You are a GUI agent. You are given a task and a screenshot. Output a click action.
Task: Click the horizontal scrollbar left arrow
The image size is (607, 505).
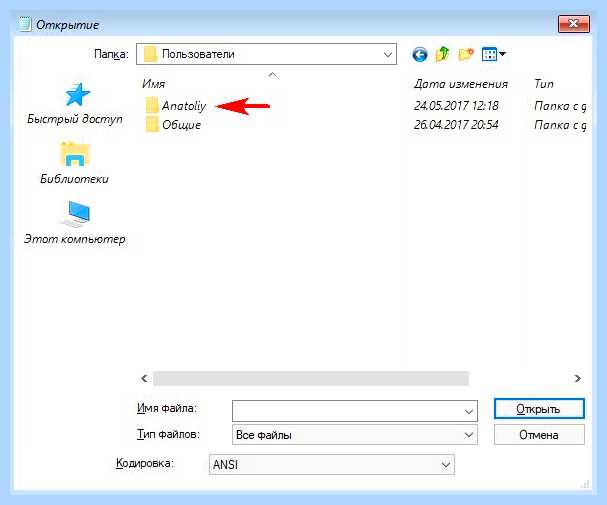(x=144, y=378)
